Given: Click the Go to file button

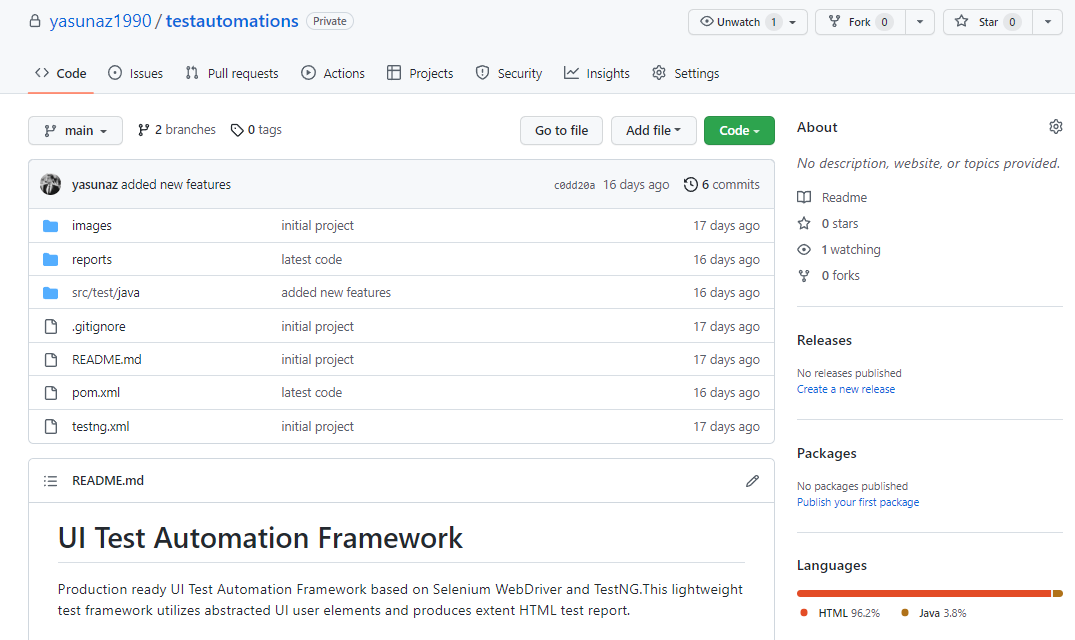Looking at the screenshot, I should 561,130.
